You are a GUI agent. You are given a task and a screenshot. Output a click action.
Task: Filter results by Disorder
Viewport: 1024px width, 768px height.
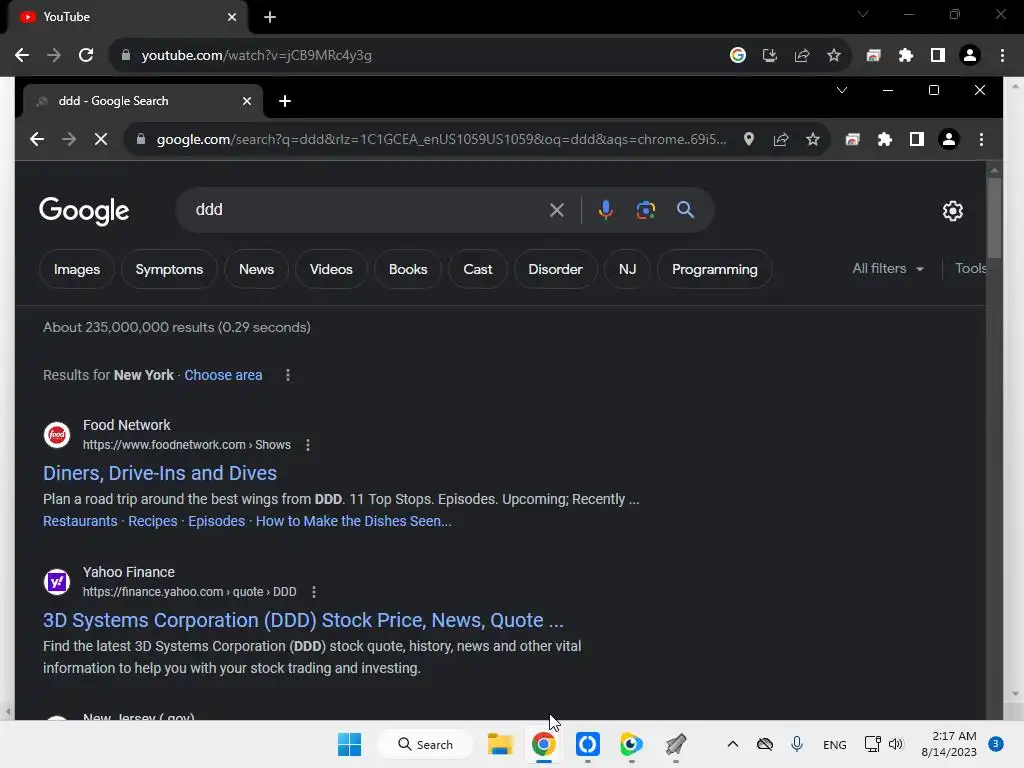coord(555,269)
